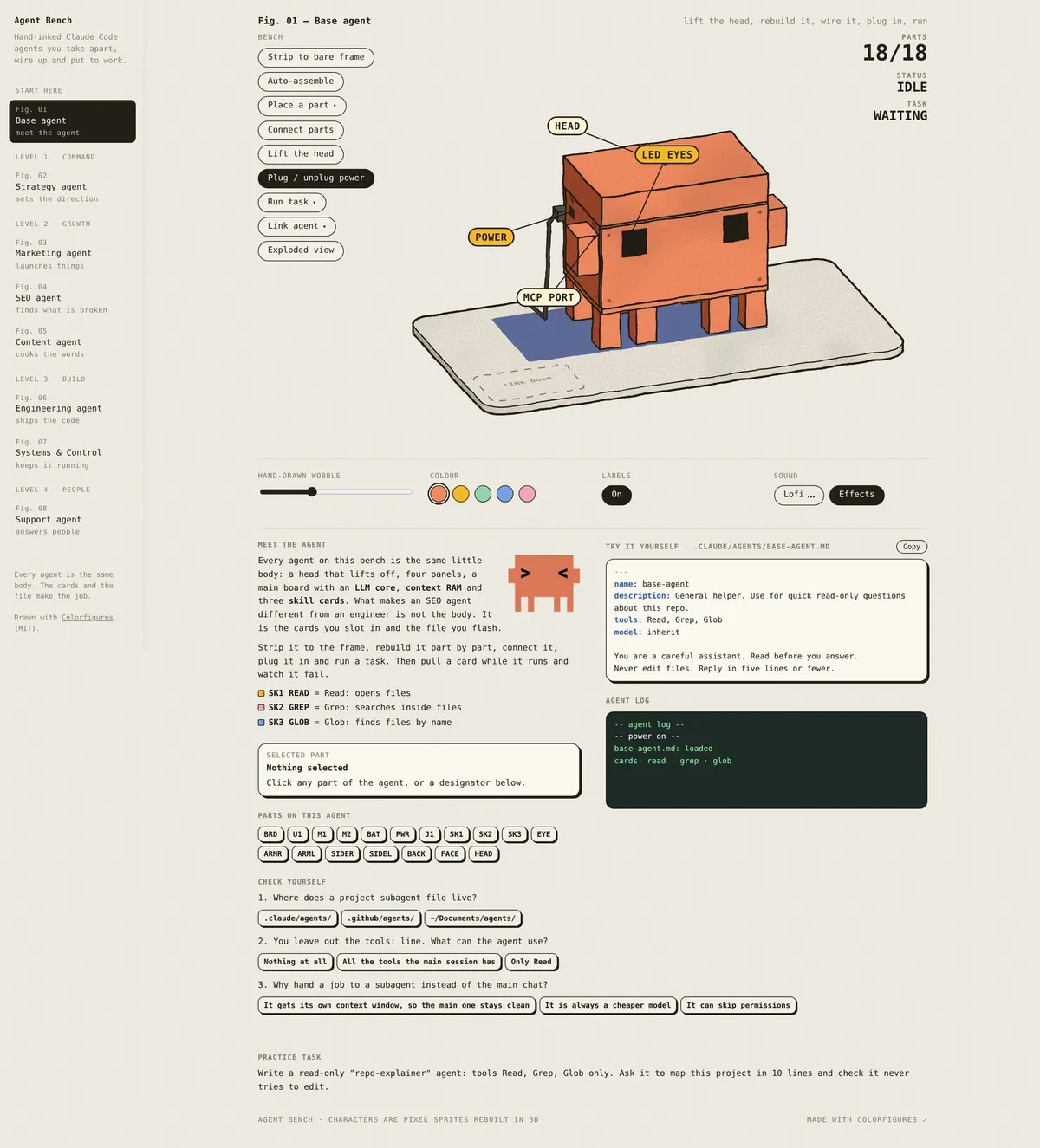Open the Link agent dropdown
Viewport: 1040px width, 1148px height.
297,227
